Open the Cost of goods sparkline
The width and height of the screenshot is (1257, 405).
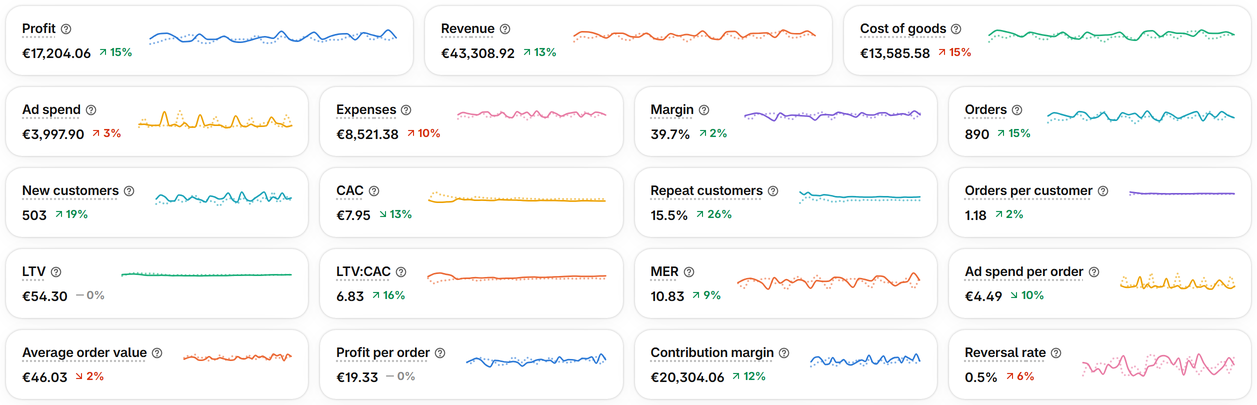1111,36
